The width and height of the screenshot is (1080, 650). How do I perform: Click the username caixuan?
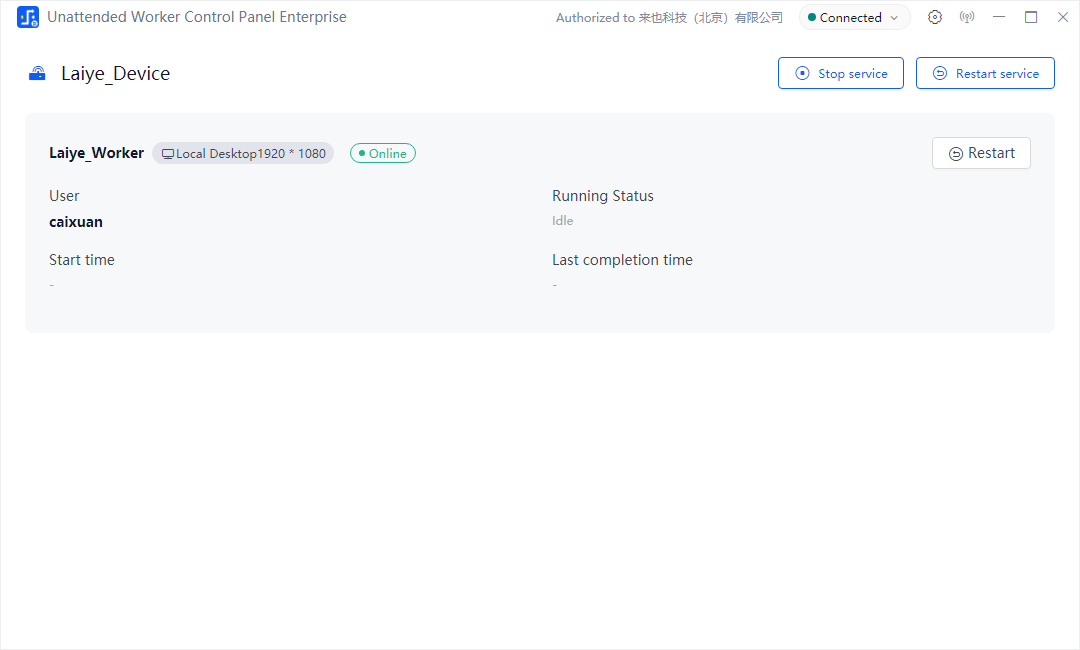[x=76, y=222]
